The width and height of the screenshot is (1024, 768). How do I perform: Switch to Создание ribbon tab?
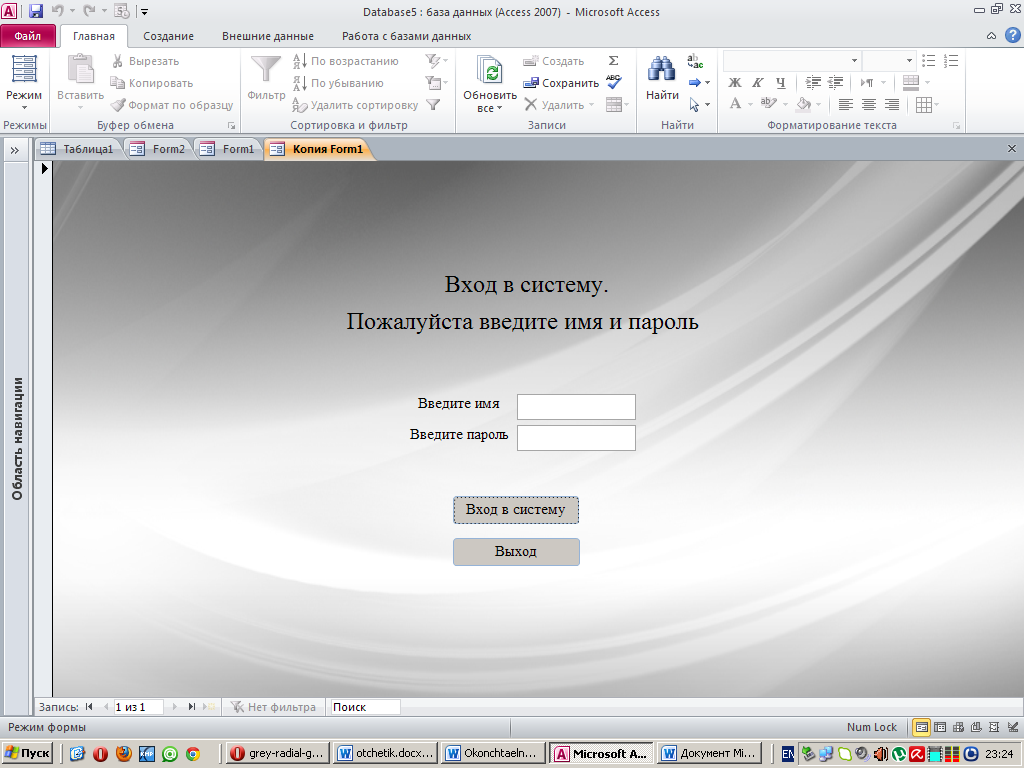coord(168,36)
